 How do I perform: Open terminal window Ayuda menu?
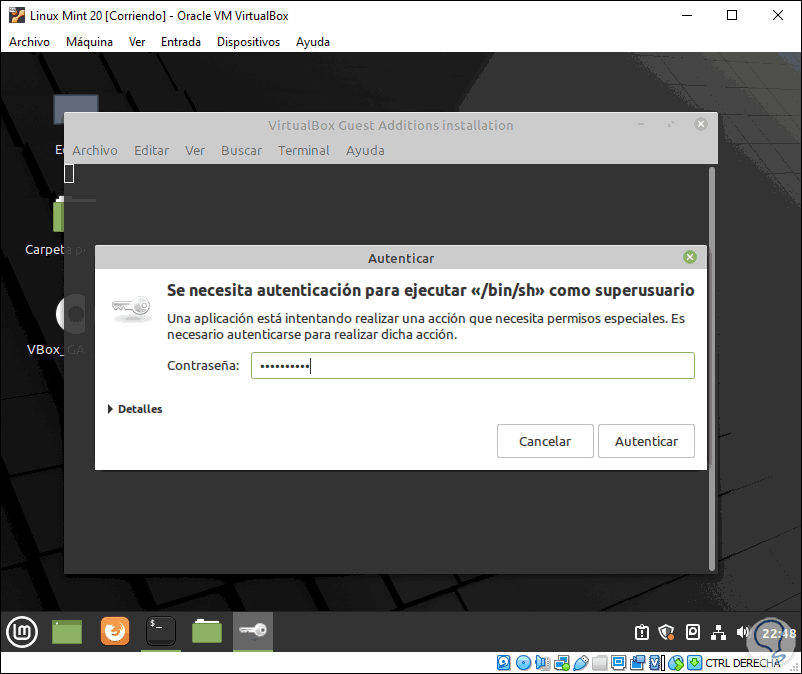pyautogui.click(x=365, y=150)
